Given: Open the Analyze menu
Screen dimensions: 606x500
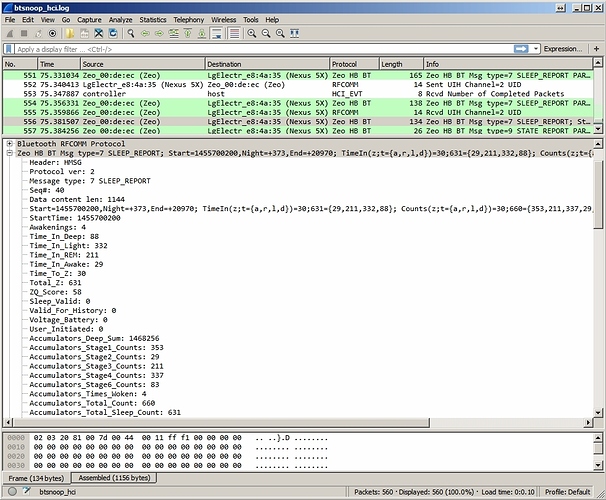Looking at the screenshot, I should [120, 20].
